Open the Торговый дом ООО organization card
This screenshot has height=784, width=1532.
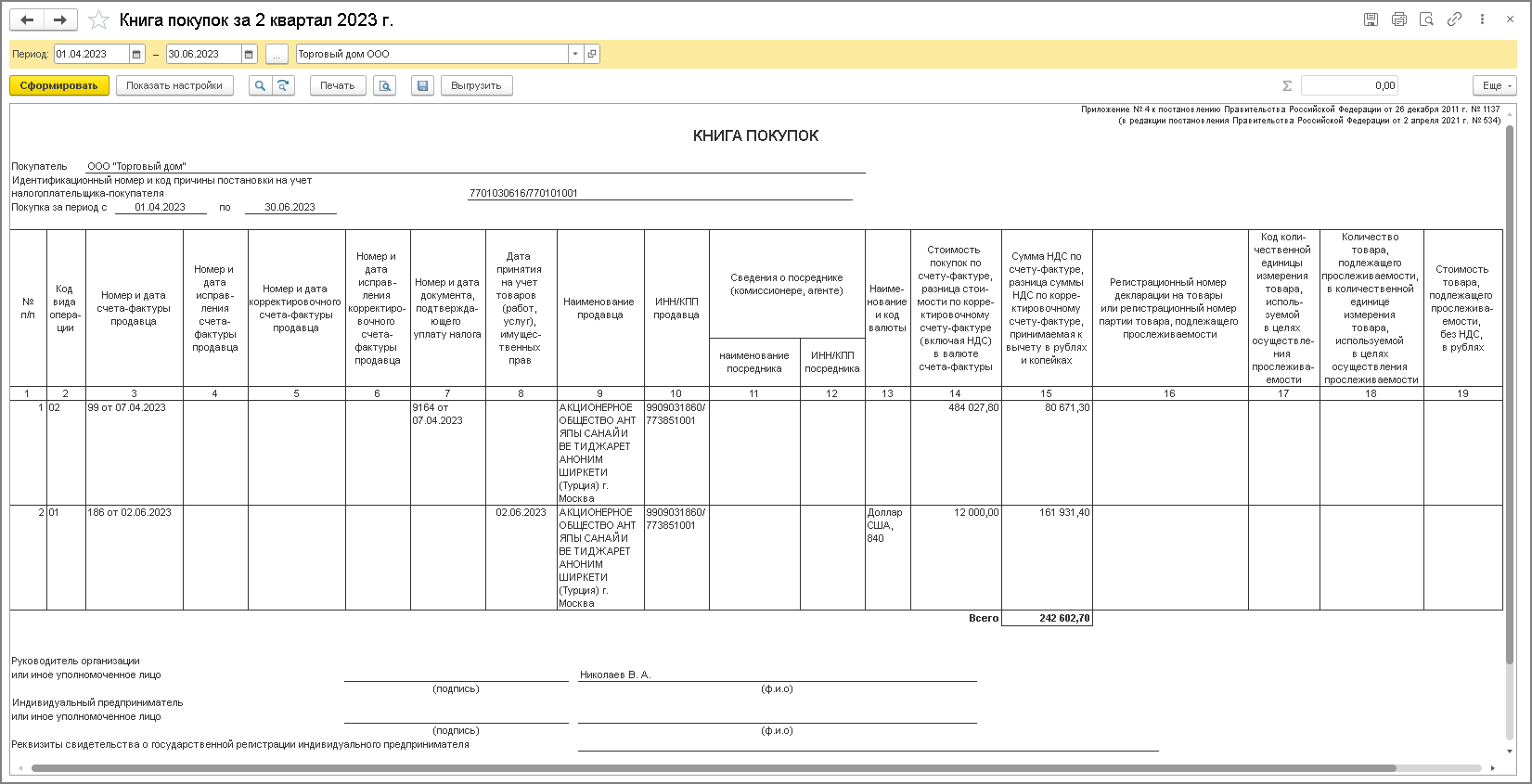click(592, 54)
